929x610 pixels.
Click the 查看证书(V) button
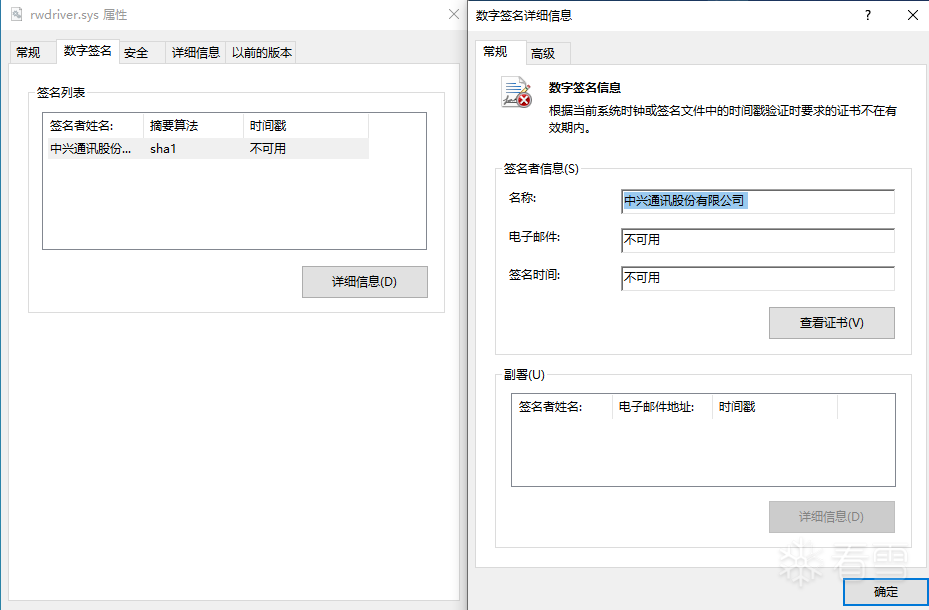point(831,323)
